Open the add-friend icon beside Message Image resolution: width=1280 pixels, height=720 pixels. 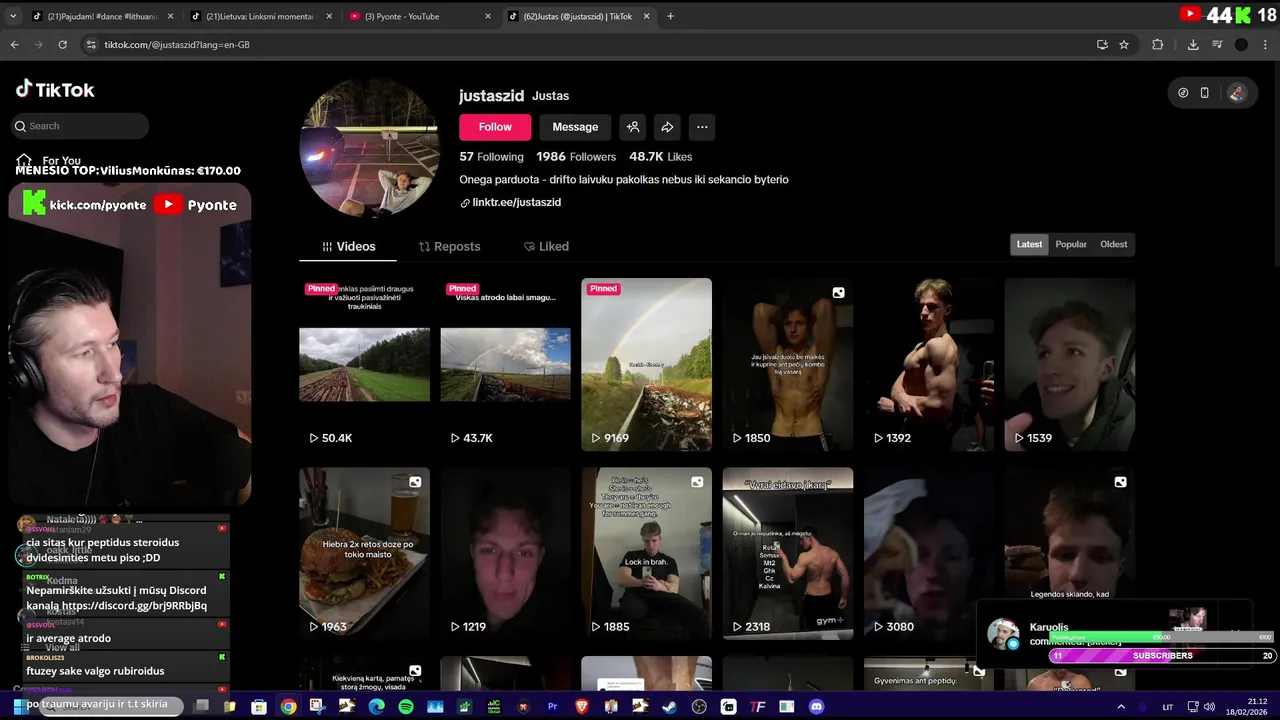point(633,127)
